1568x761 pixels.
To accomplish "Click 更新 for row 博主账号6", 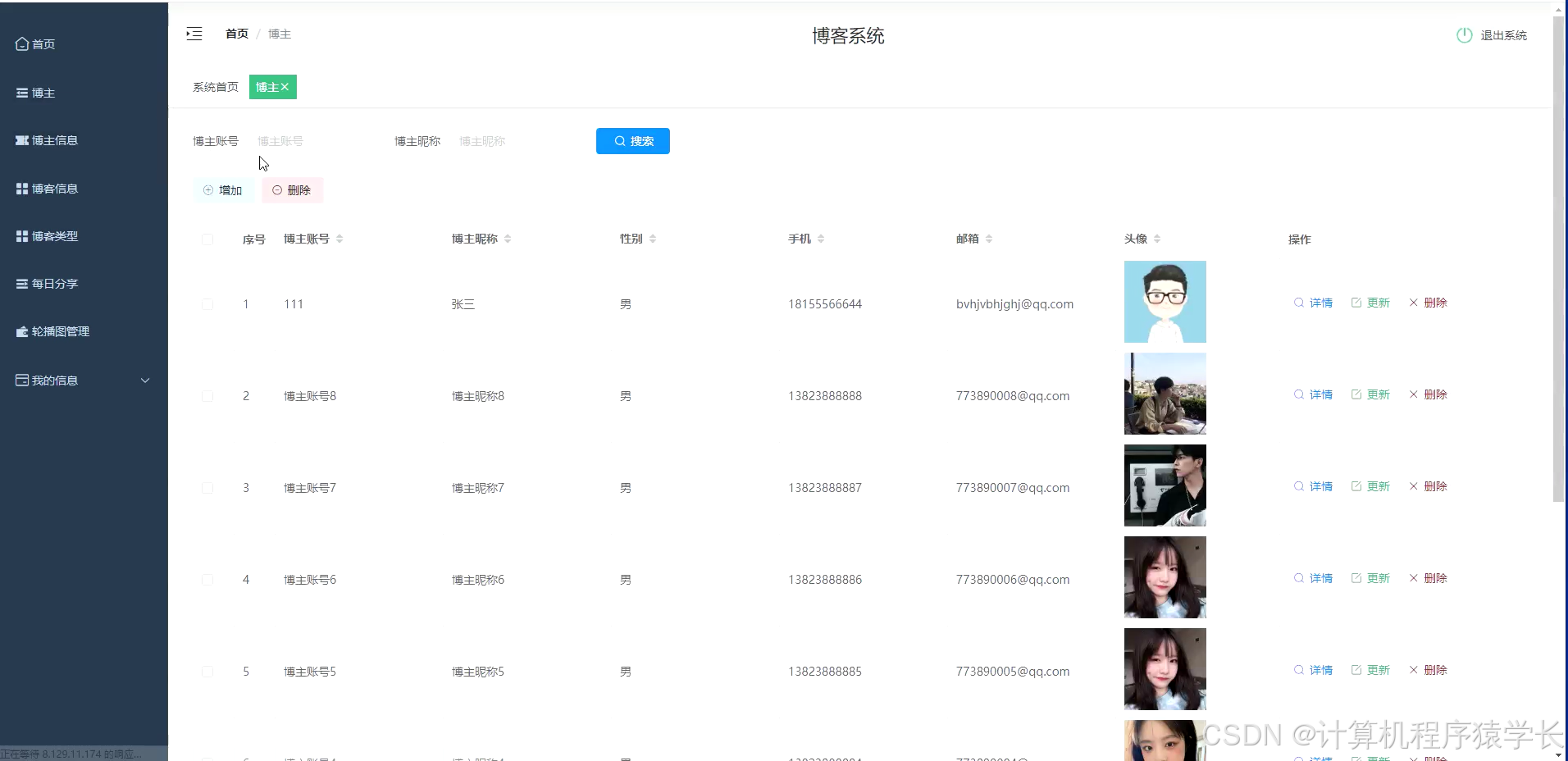I will 1379,578.
